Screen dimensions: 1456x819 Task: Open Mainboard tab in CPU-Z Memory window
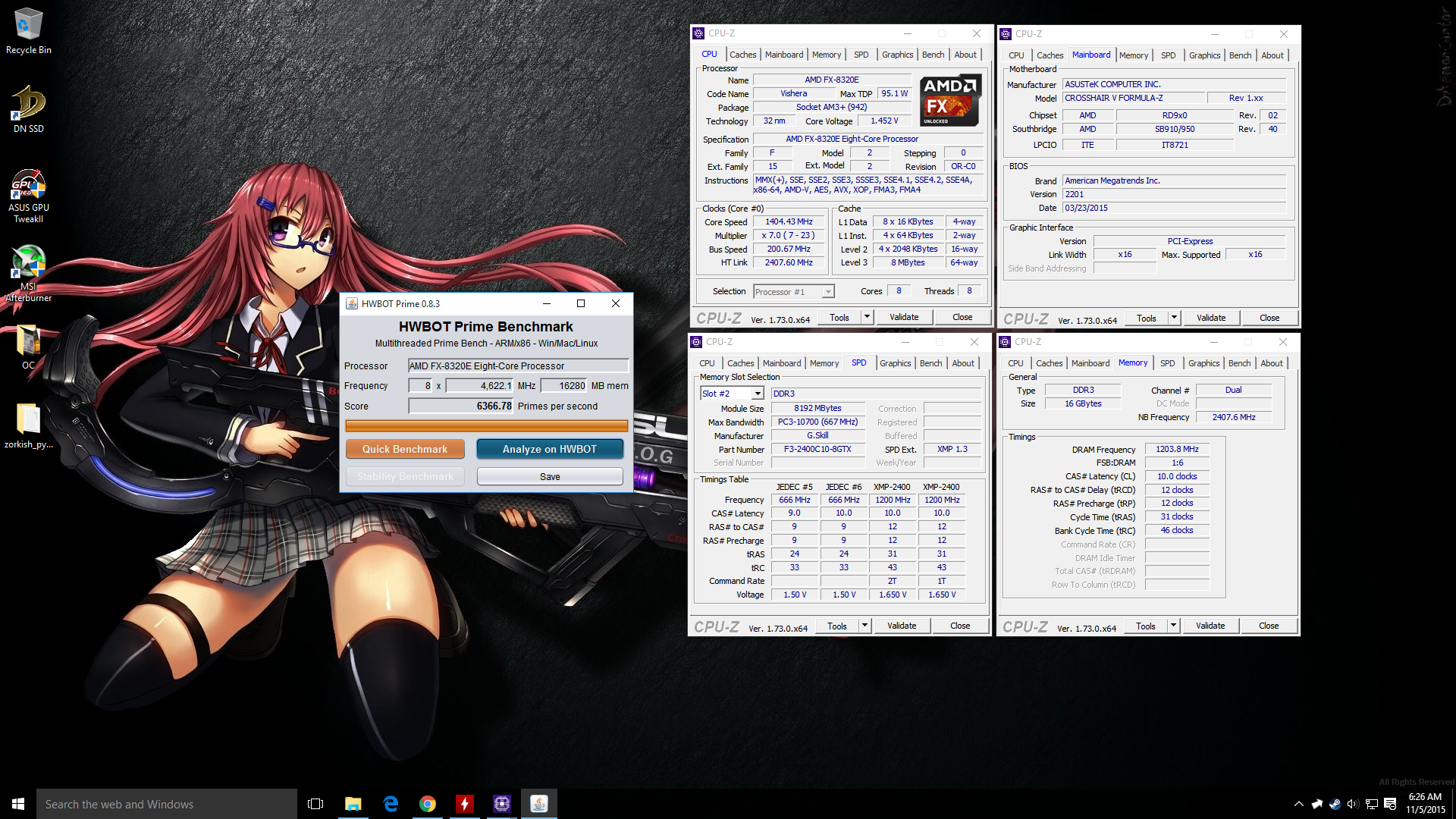(x=1090, y=363)
